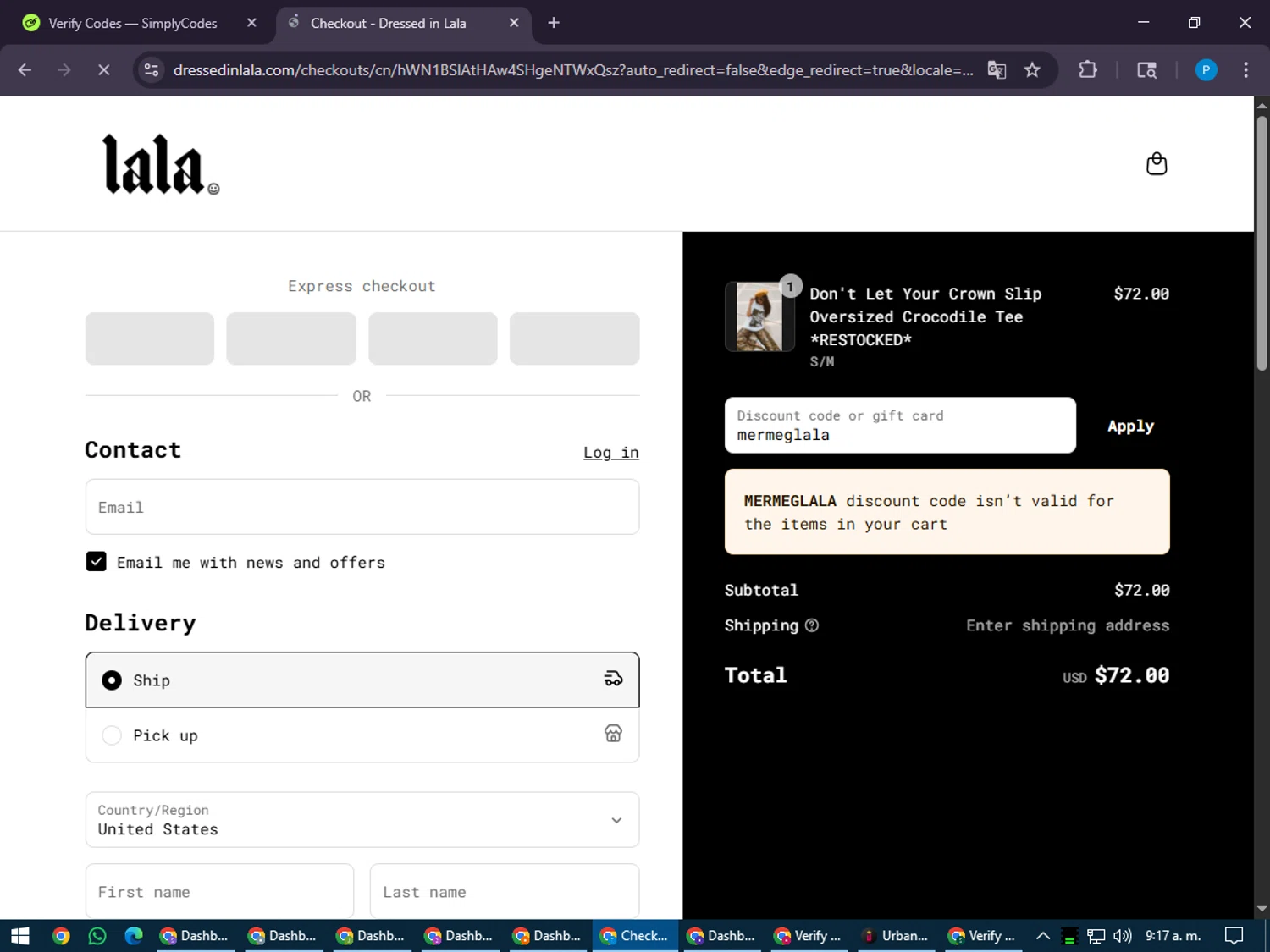Image resolution: width=1270 pixels, height=952 pixels.
Task: Open the shopping bag cart icon
Action: click(x=1157, y=163)
